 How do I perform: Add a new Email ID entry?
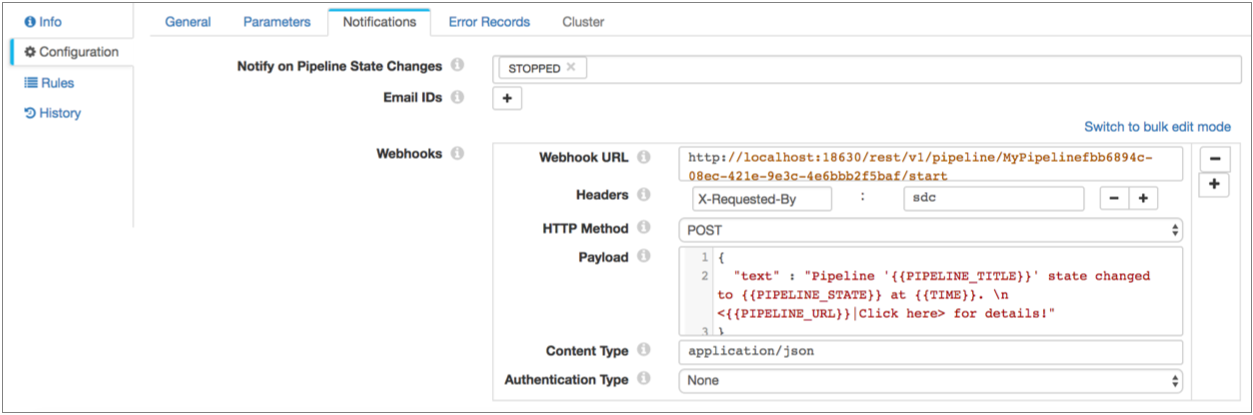pyautogui.click(x=507, y=99)
